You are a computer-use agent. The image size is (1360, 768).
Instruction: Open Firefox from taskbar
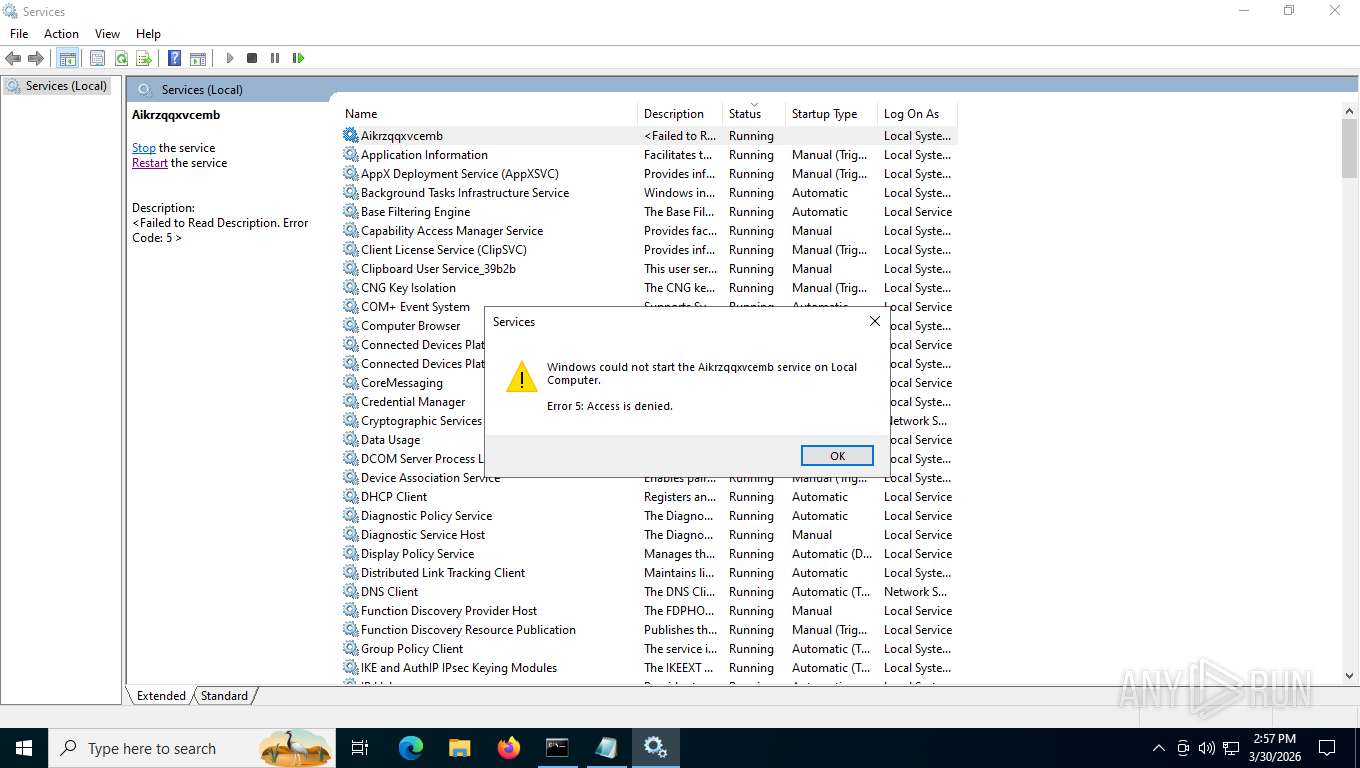click(x=508, y=748)
